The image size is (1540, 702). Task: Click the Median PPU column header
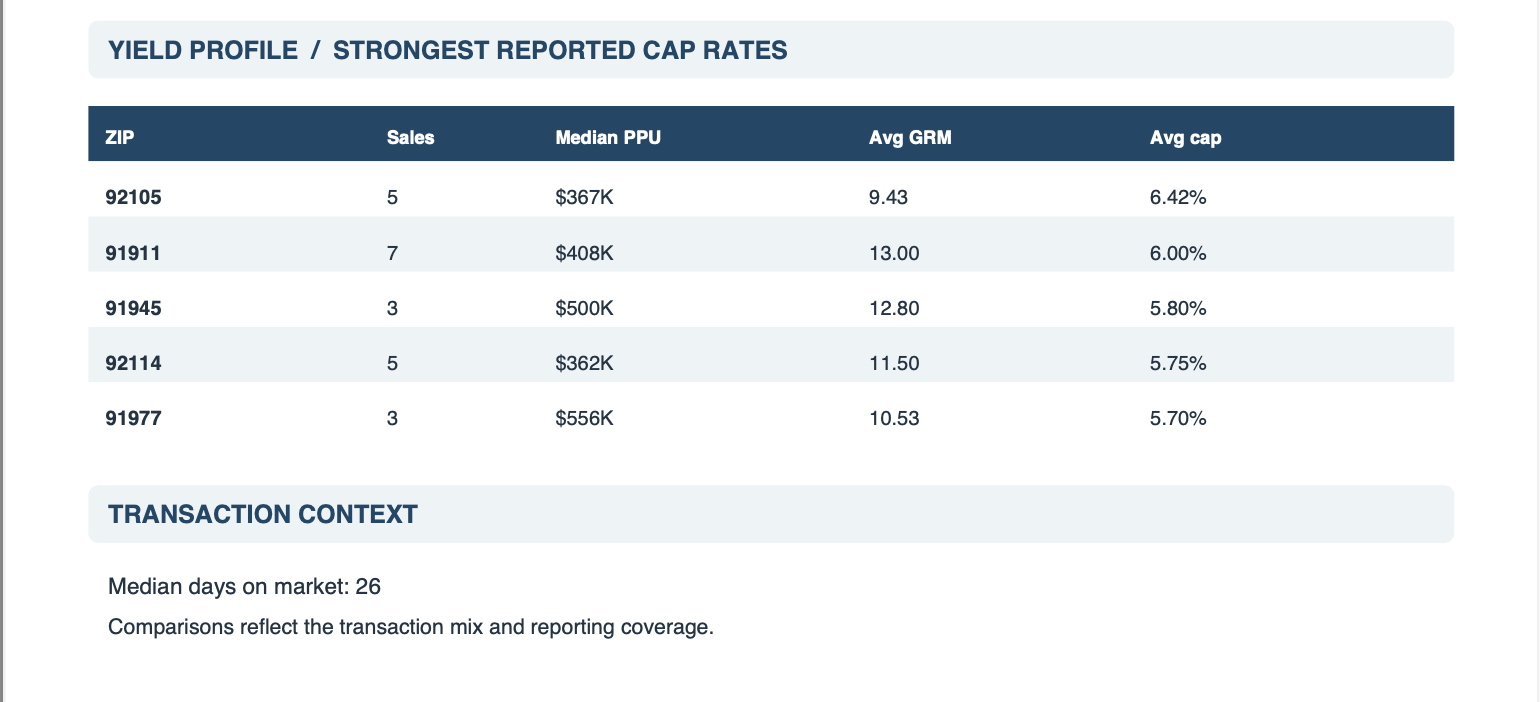[608, 138]
